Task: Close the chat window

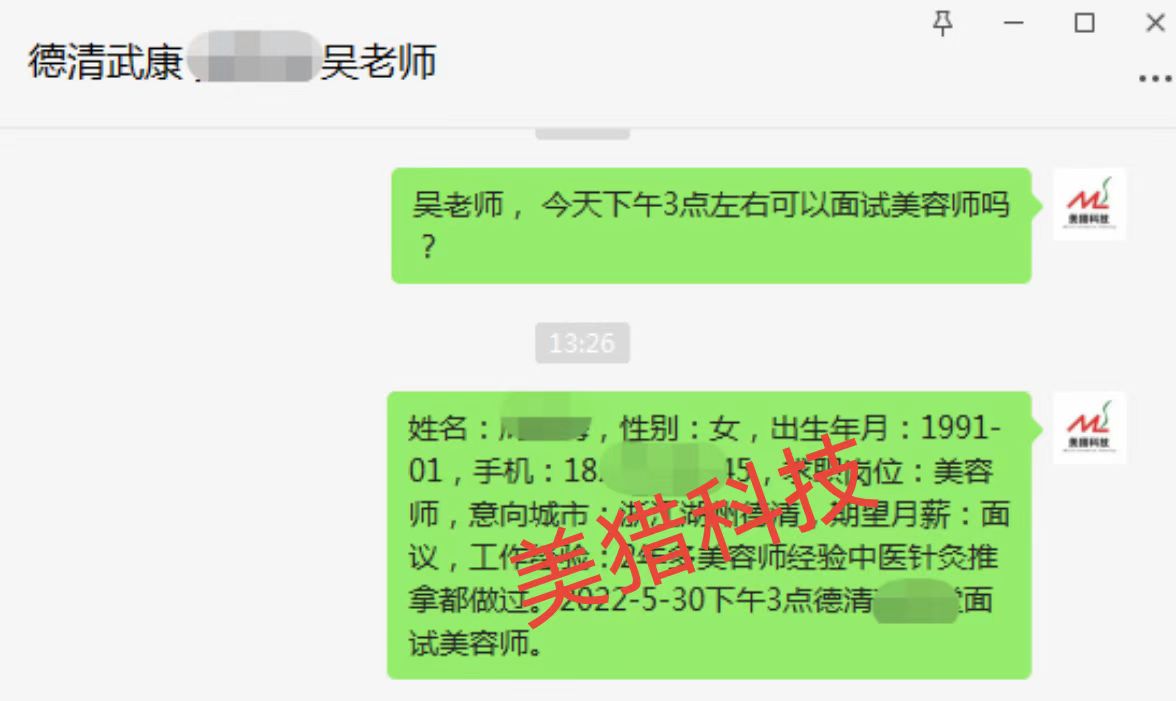Action: click(x=1155, y=23)
